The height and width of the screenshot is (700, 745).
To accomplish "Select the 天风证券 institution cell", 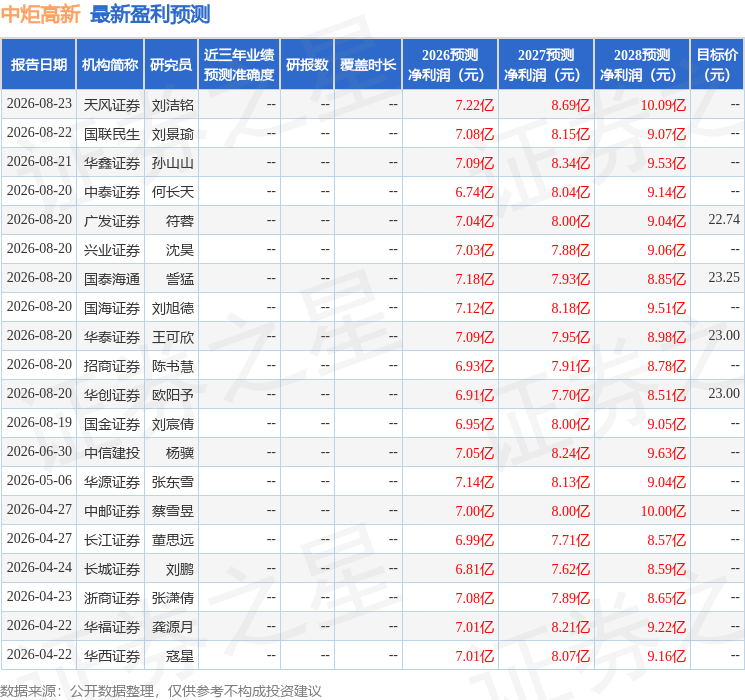I will coord(112,105).
